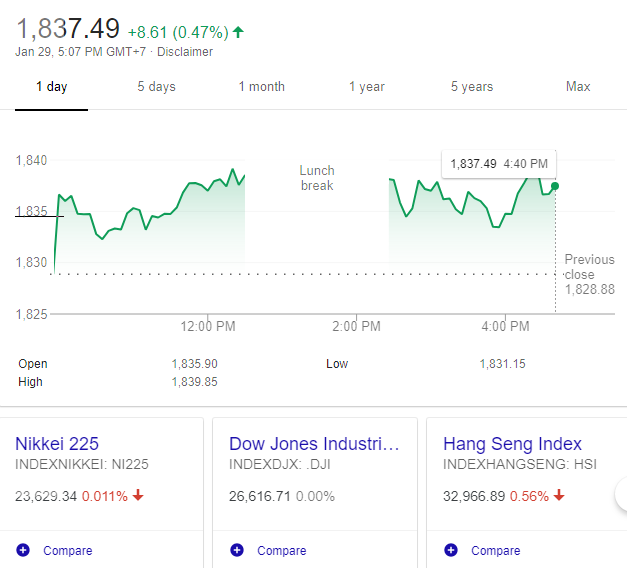
Task: Click Compare under Dow Jones Industrial
Action: pos(282,551)
